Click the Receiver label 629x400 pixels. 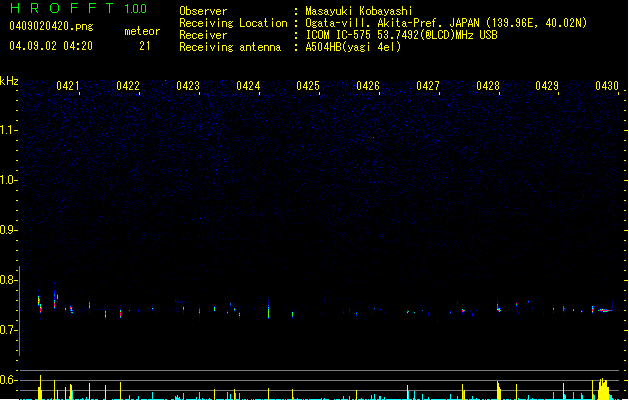click(203, 35)
